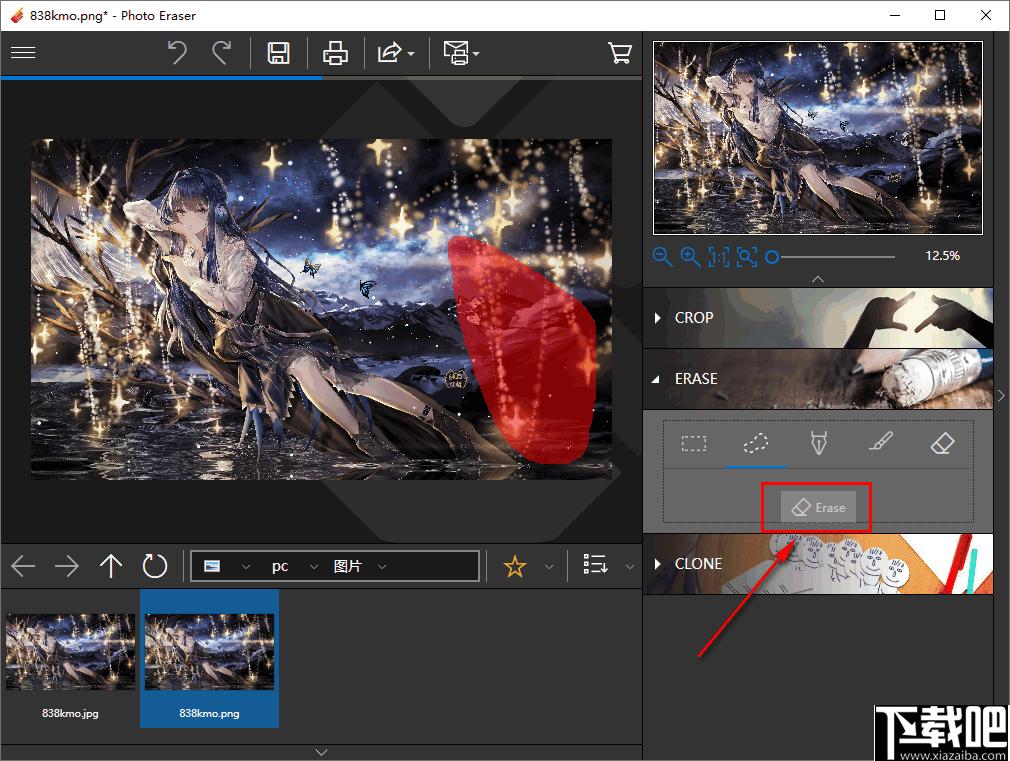The height and width of the screenshot is (761, 1010).
Task: Click the pc path segment
Action: pos(280,566)
